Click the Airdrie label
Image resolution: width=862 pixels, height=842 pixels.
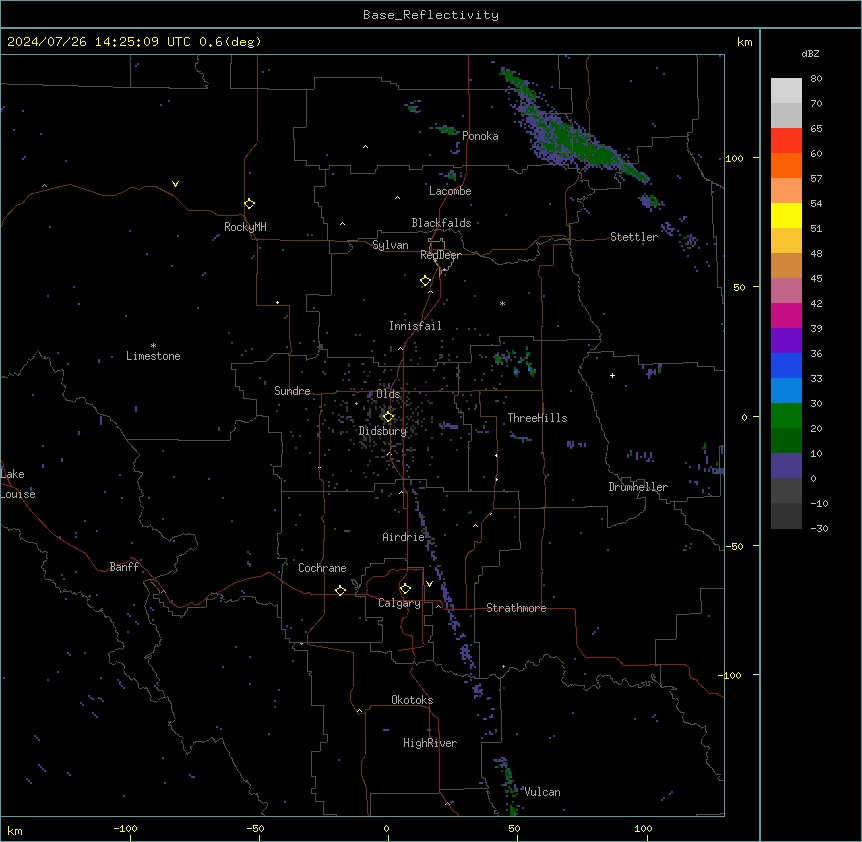pos(403,538)
